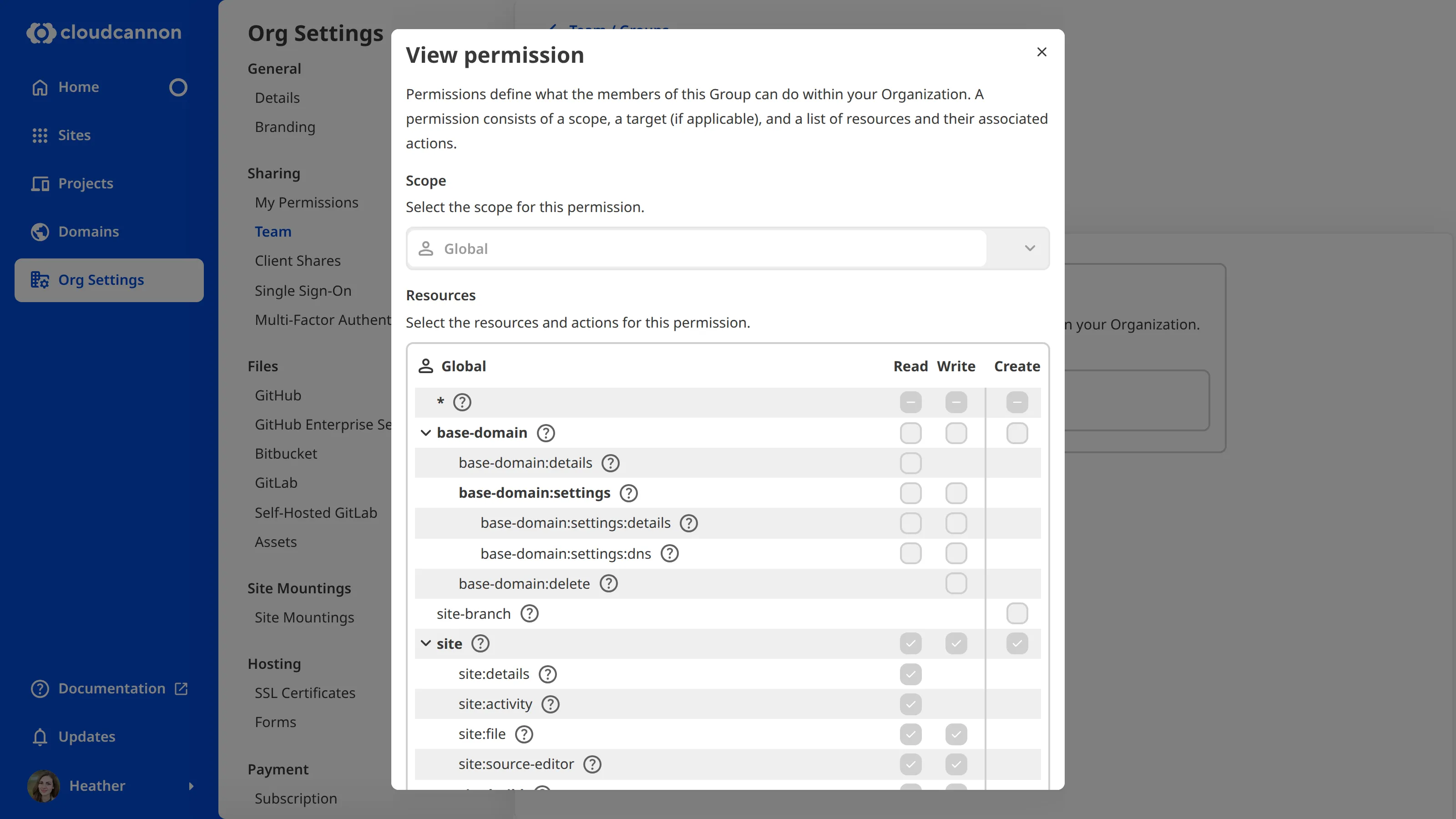The height and width of the screenshot is (819, 1456).
Task: Open Bitbucket settings
Action: coord(285,454)
